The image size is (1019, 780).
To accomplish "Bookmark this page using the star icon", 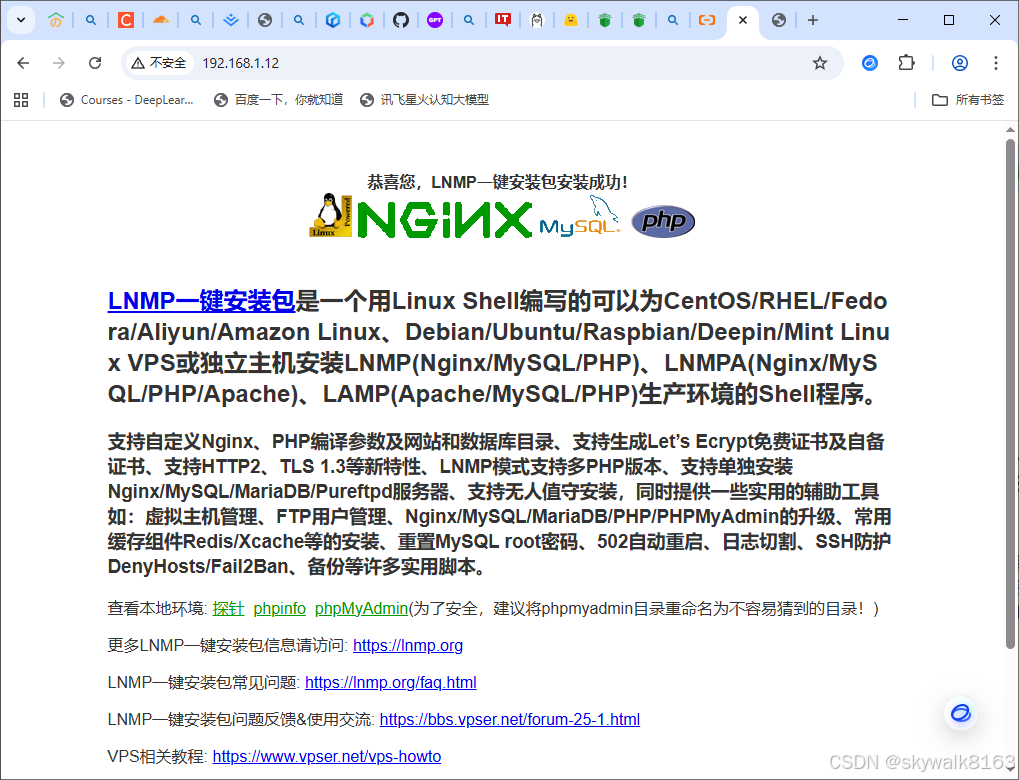I will [x=820, y=62].
